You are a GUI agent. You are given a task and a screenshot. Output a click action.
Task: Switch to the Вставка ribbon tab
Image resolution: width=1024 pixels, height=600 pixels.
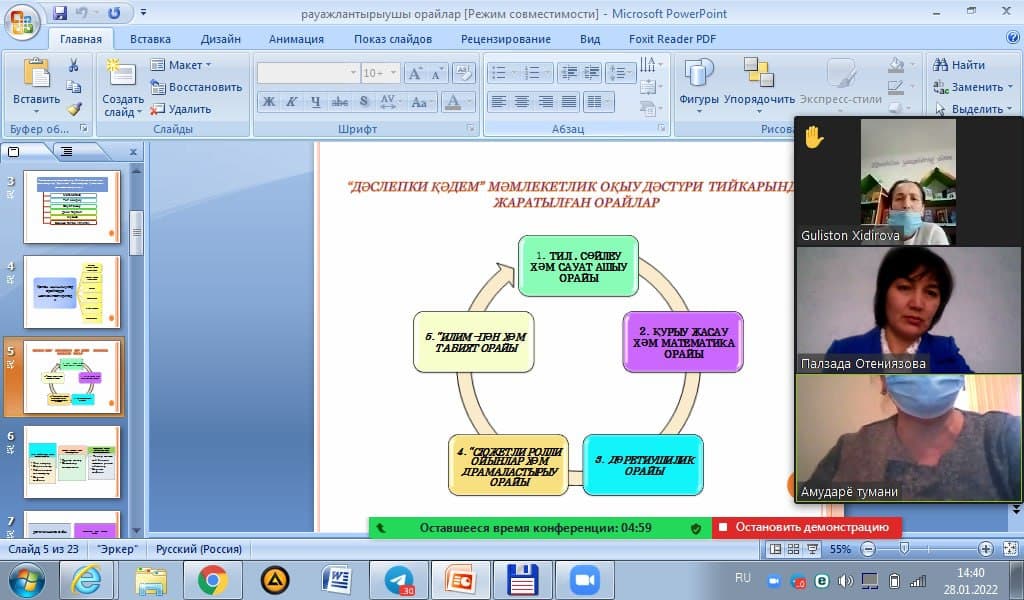[x=150, y=39]
